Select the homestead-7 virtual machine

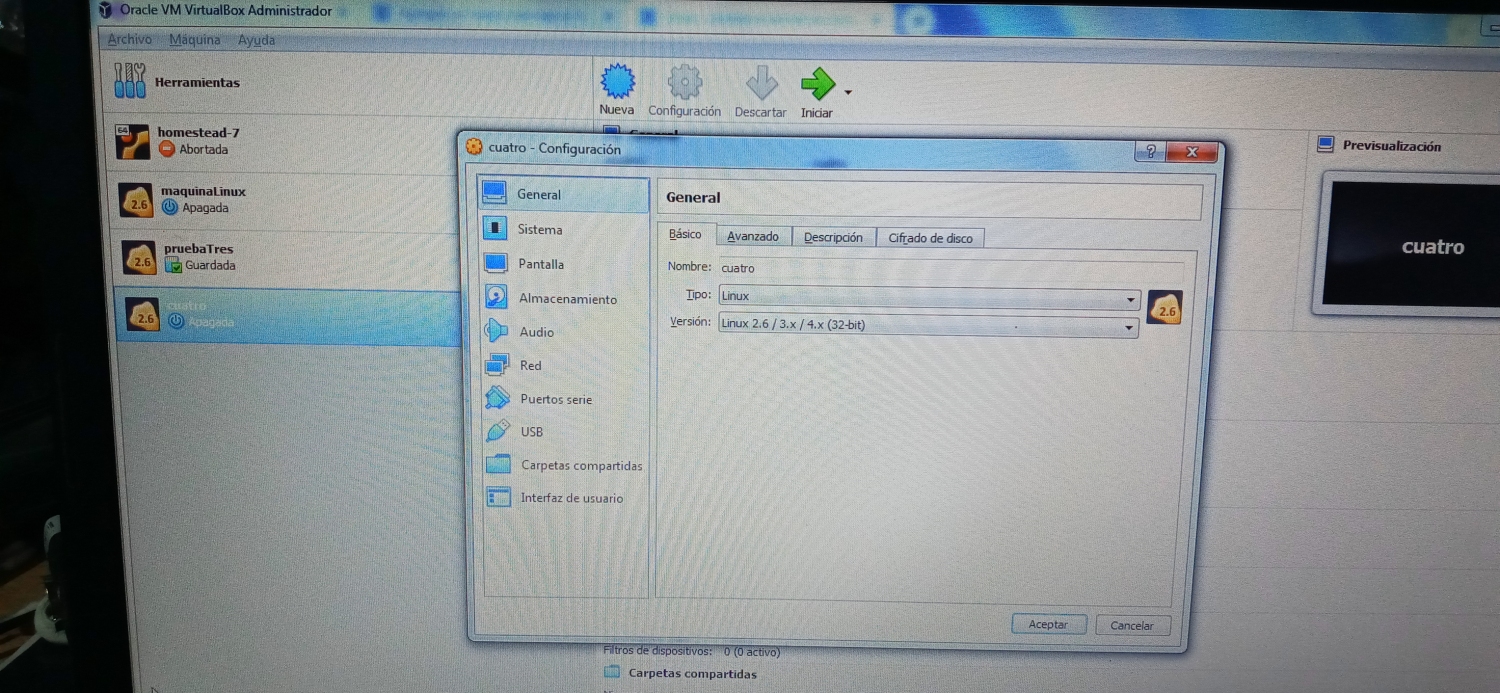[x=285, y=141]
